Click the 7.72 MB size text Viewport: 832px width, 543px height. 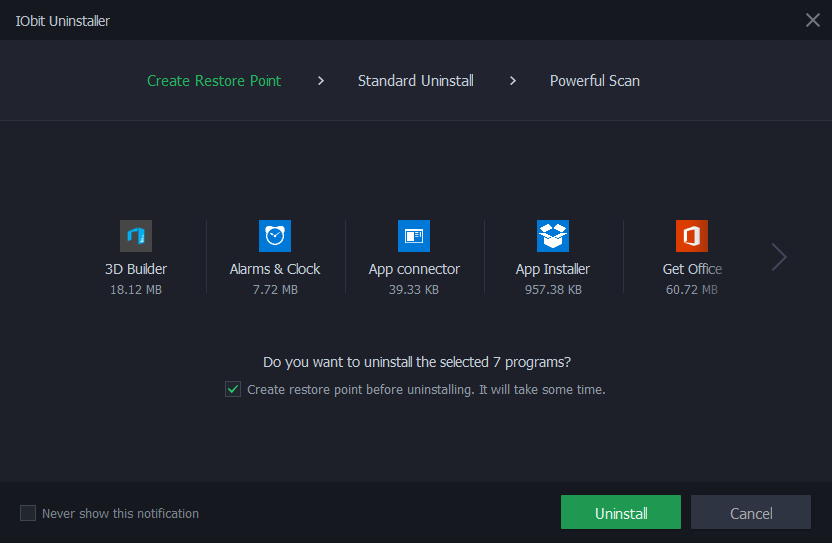(275, 290)
